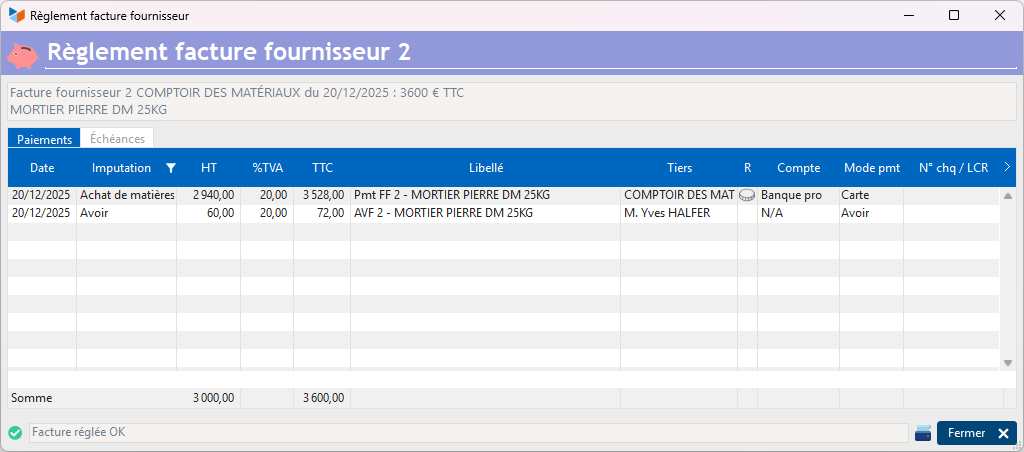The height and width of the screenshot is (452, 1024).
Task: Open the Mode pmt cell showing Carte
Action: tap(870, 195)
